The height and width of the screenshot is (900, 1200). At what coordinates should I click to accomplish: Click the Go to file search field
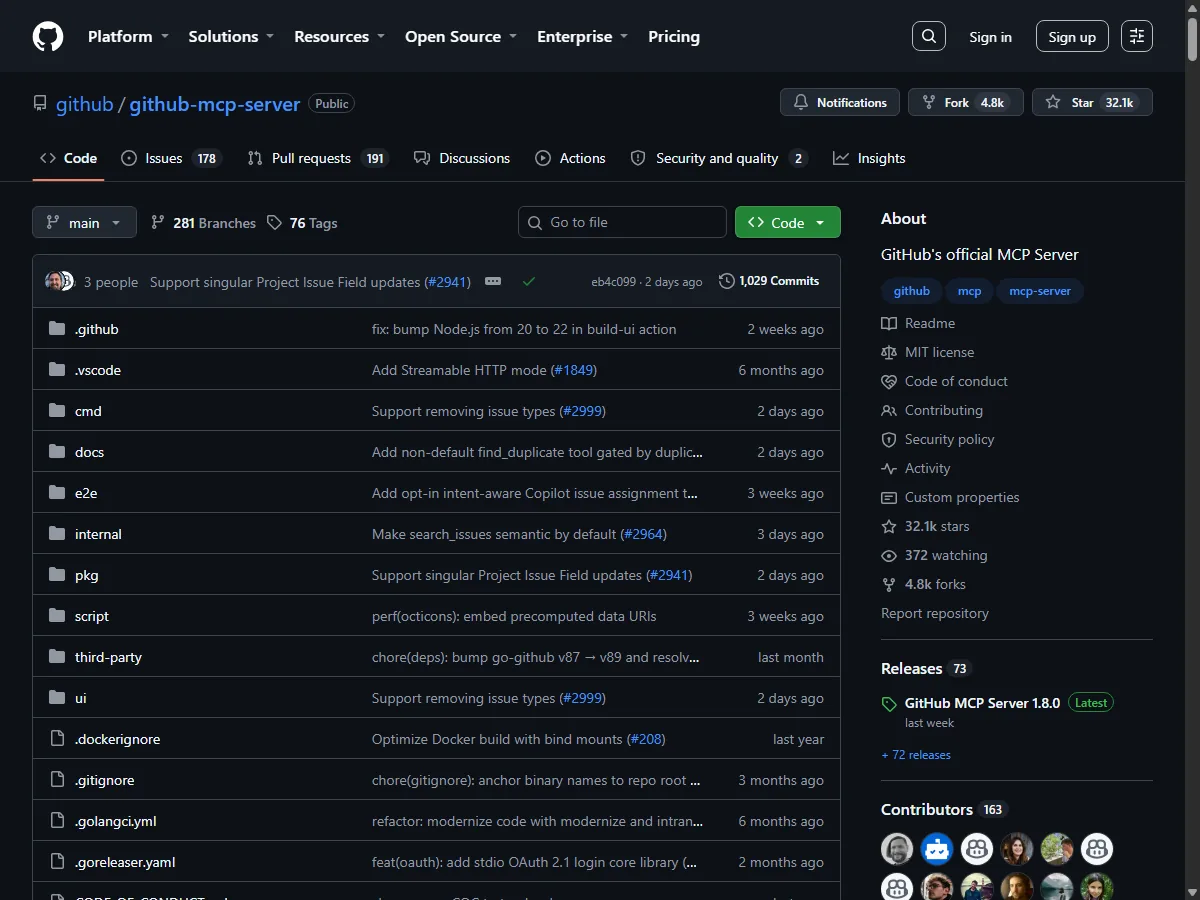622,222
